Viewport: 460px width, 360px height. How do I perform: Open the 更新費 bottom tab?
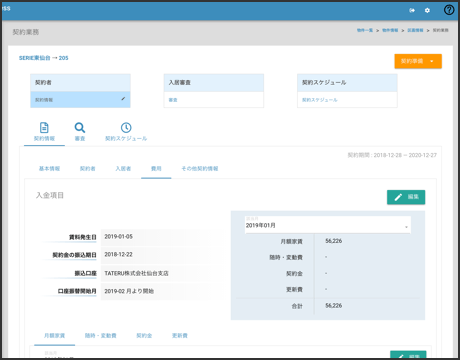pos(180,336)
